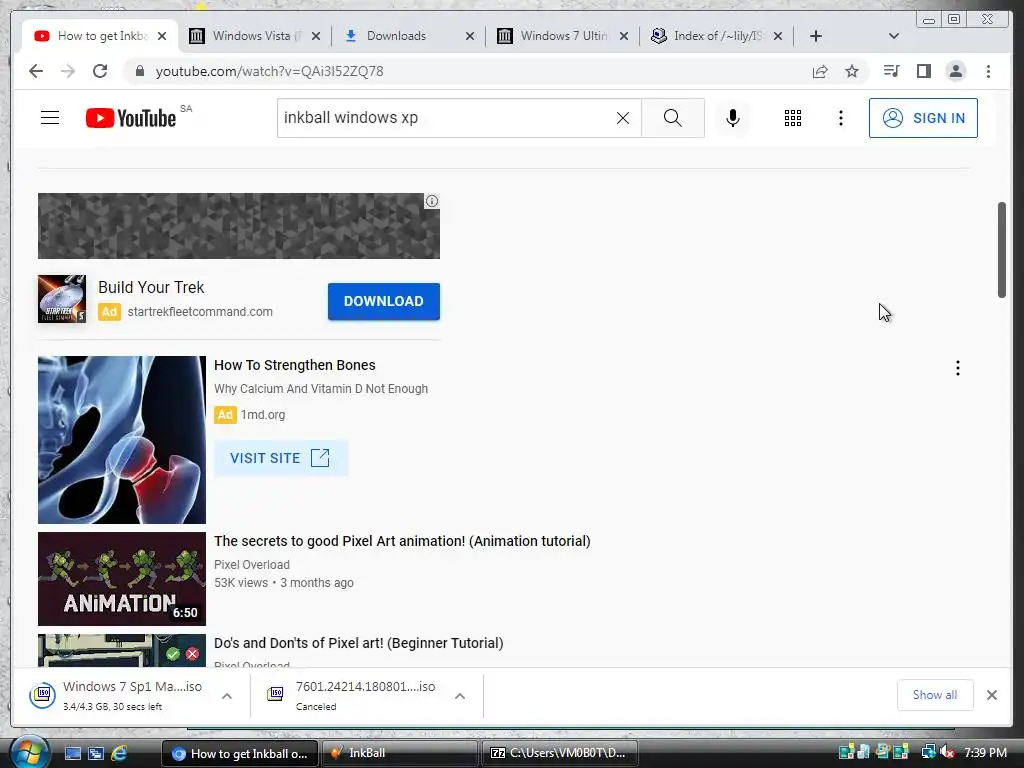Clear the search box with the X

point(623,118)
